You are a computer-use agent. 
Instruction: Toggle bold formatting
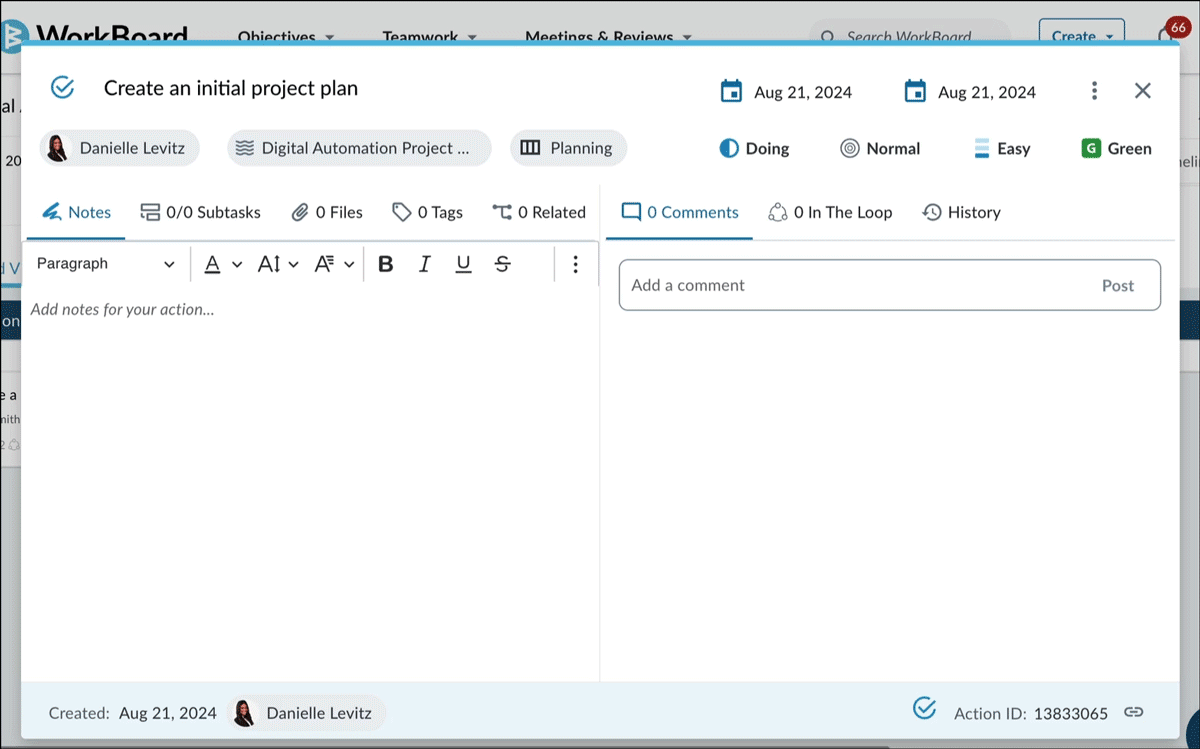point(386,264)
